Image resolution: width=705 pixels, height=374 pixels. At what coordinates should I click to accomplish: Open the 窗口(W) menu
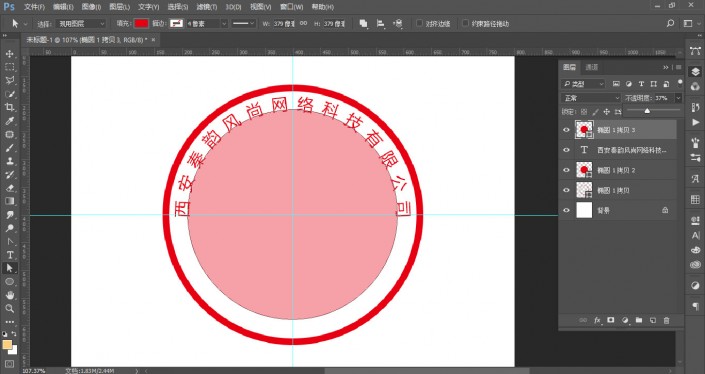(x=291, y=7)
